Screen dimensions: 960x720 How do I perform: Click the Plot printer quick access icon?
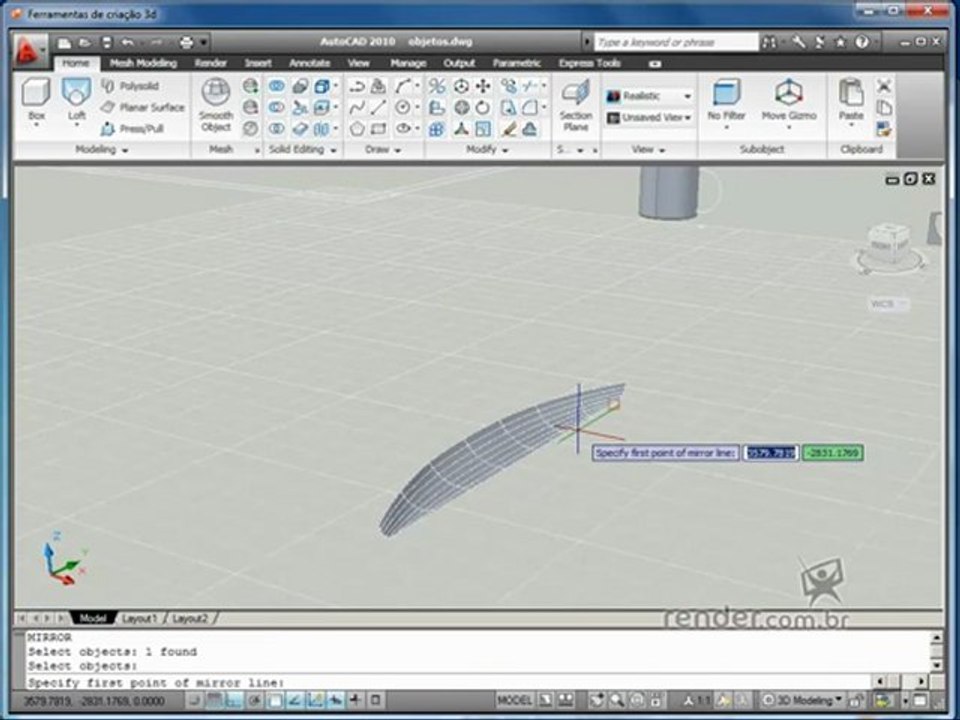point(187,43)
